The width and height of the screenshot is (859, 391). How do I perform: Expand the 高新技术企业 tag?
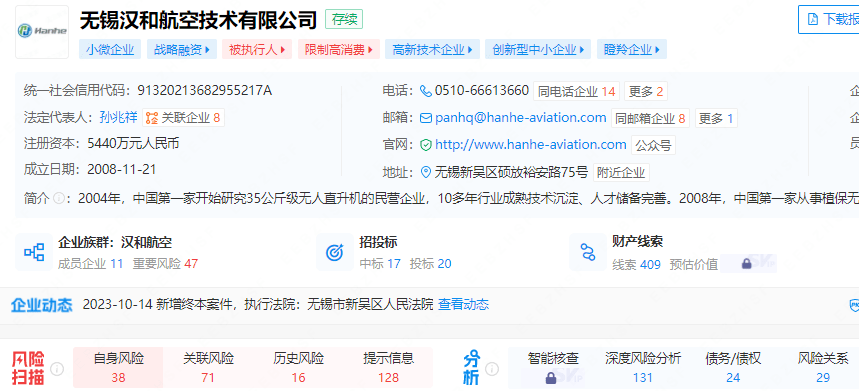click(432, 50)
